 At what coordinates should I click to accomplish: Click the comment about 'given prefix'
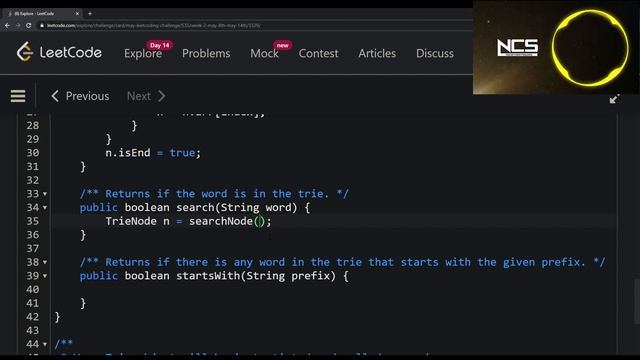tap(342, 262)
